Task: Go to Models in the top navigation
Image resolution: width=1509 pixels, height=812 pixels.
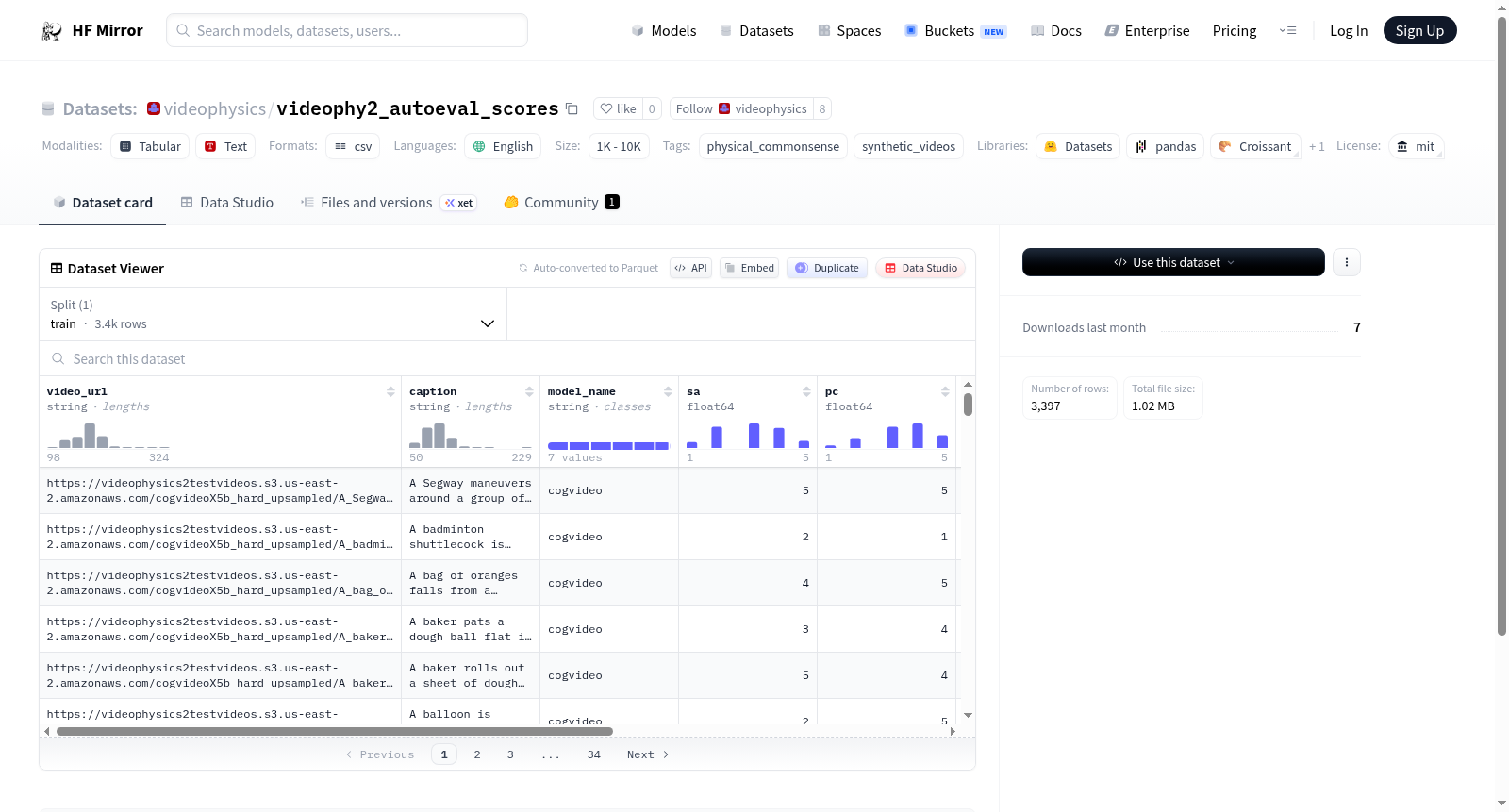Action: coord(664,31)
